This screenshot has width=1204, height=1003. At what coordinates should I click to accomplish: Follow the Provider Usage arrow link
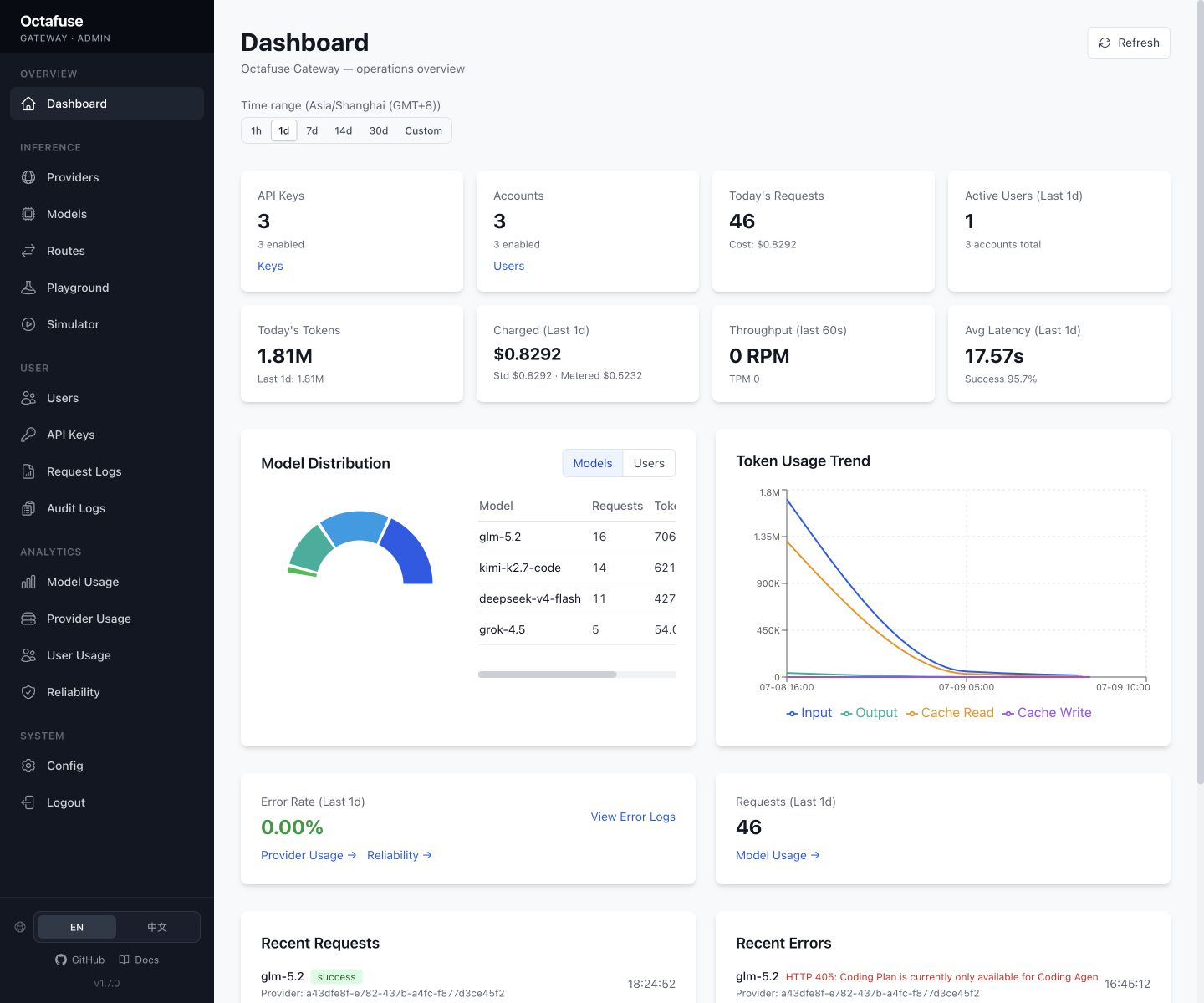(x=309, y=855)
